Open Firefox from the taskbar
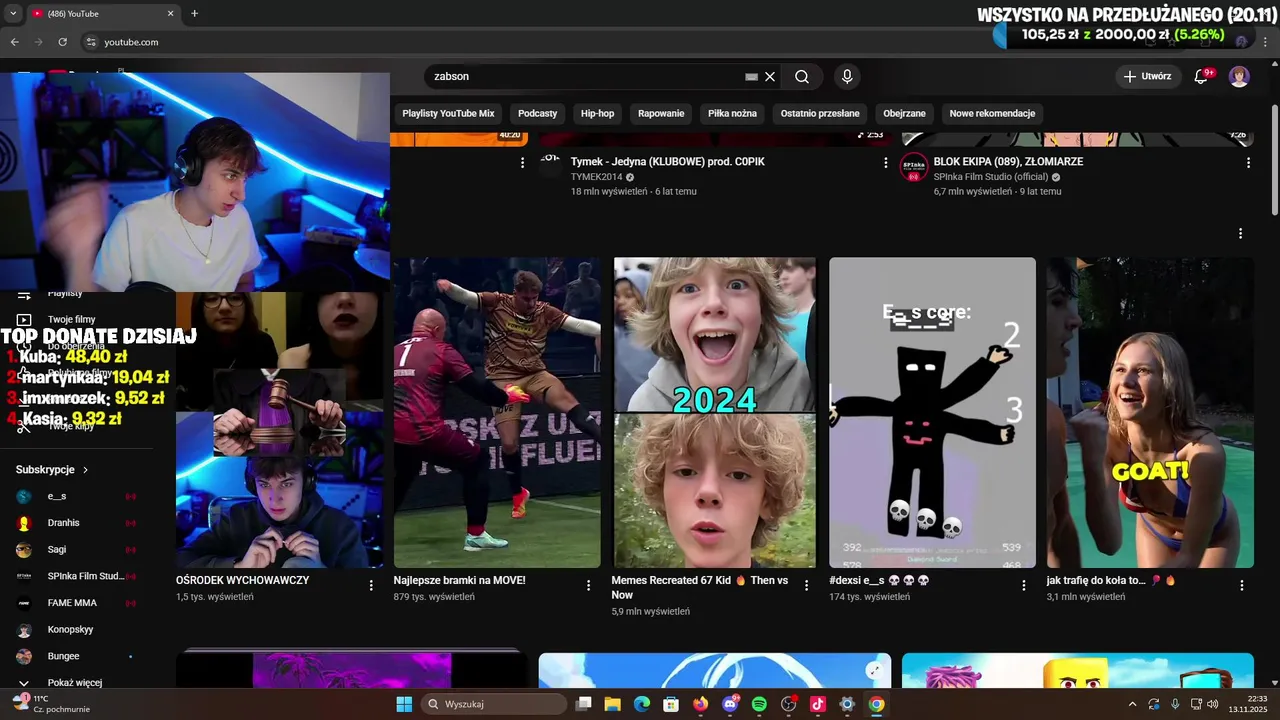Image resolution: width=1280 pixels, height=720 pixels. click(x=700, y=704)
